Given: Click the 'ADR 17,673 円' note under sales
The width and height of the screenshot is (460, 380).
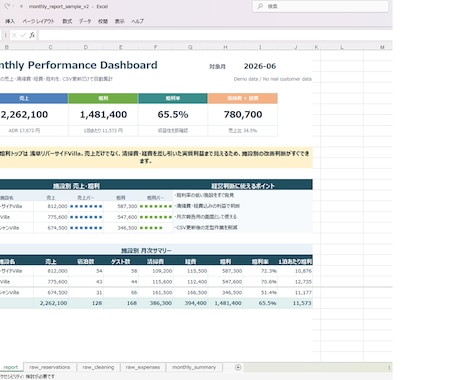Looking at the screenshot, I should (24, 131).
